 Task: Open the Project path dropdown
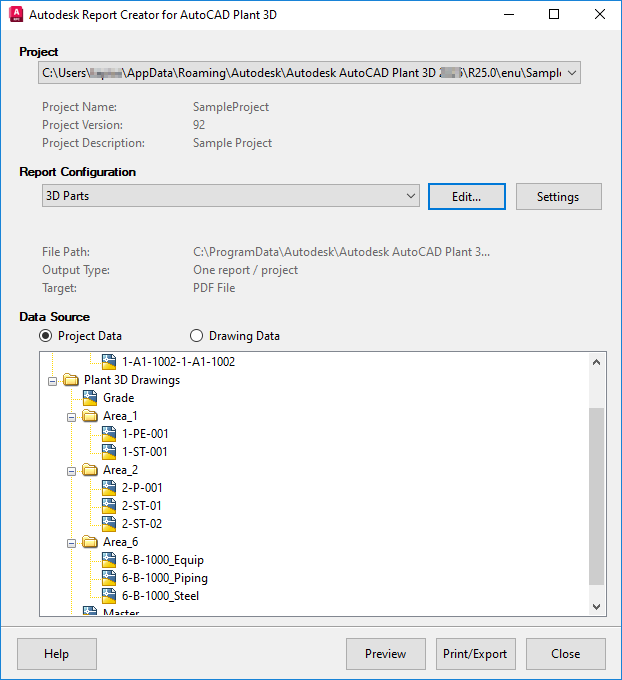point(572,73)
